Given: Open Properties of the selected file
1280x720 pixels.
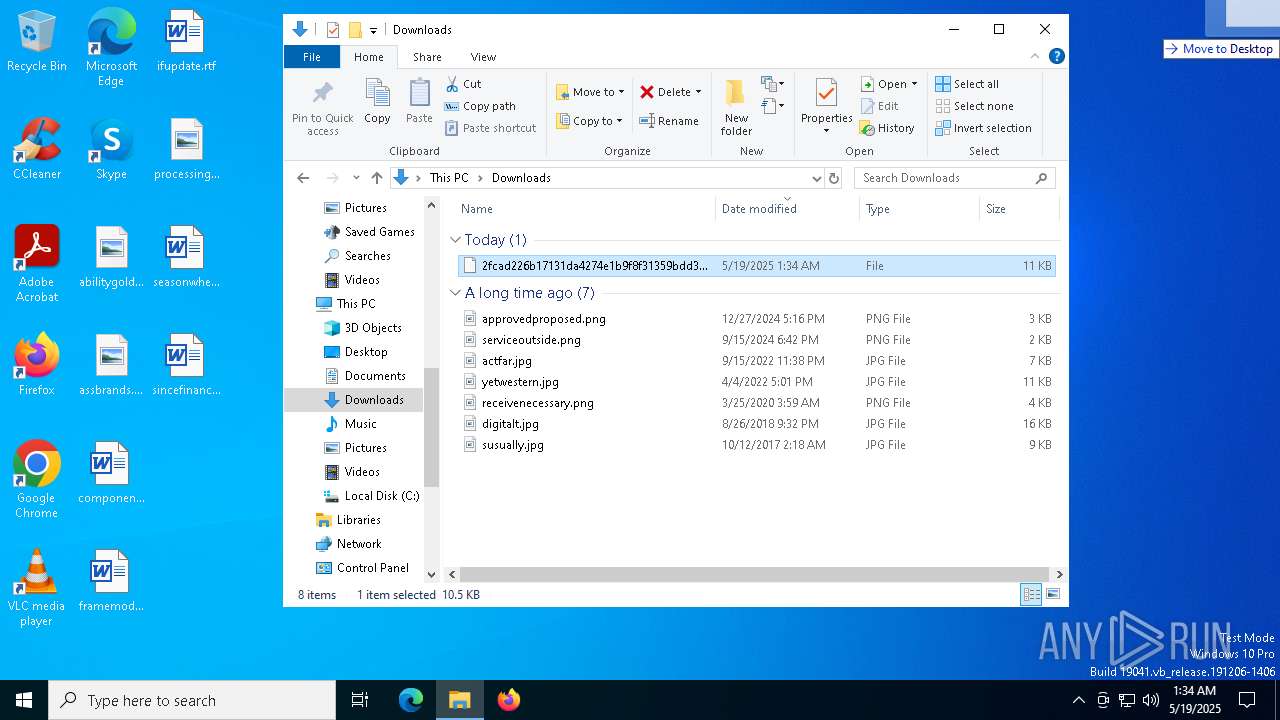Looking at the screenshot, I should [x=826, y=106].
